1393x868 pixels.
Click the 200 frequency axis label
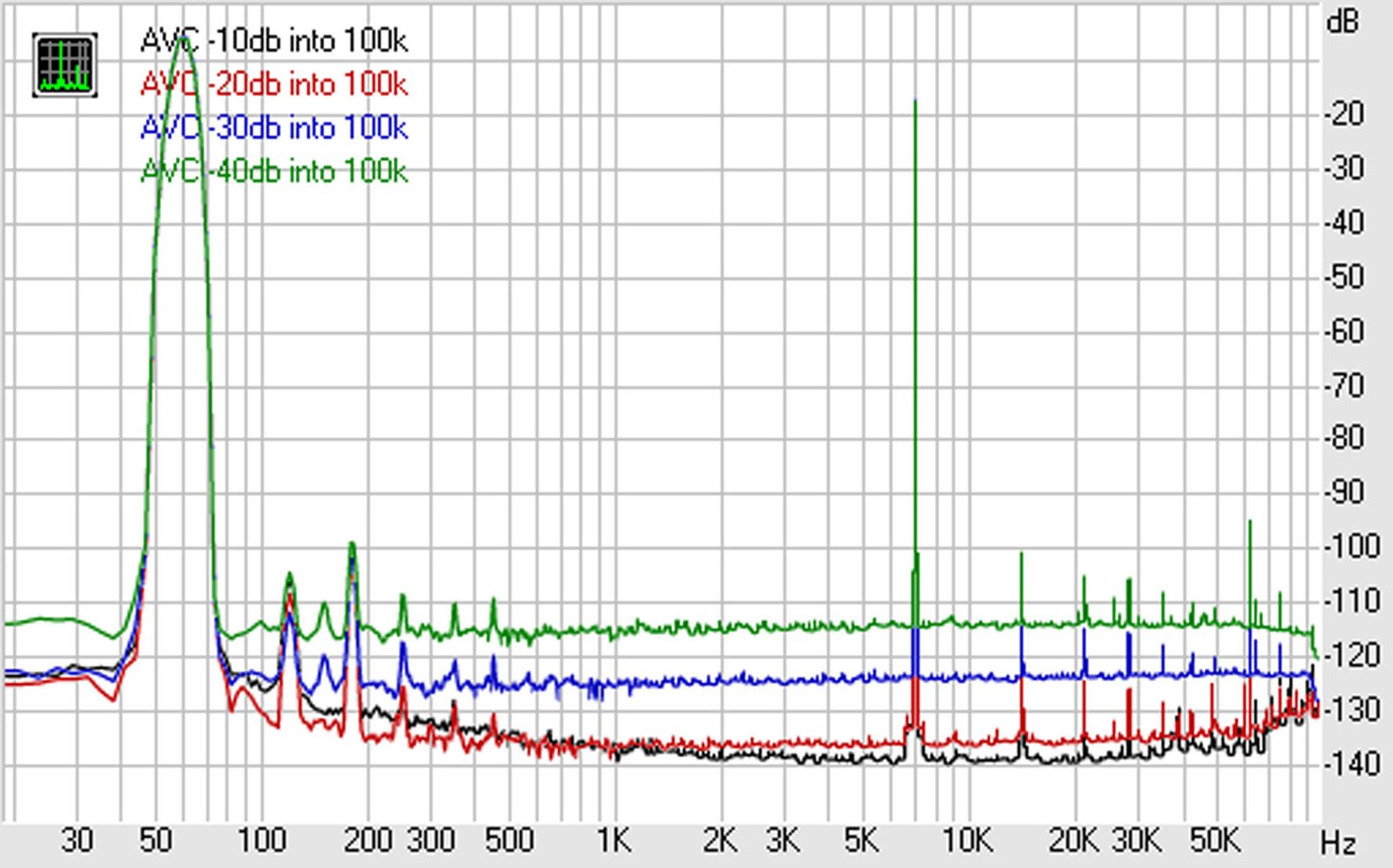pyautogui.click(x=368, y=840)
